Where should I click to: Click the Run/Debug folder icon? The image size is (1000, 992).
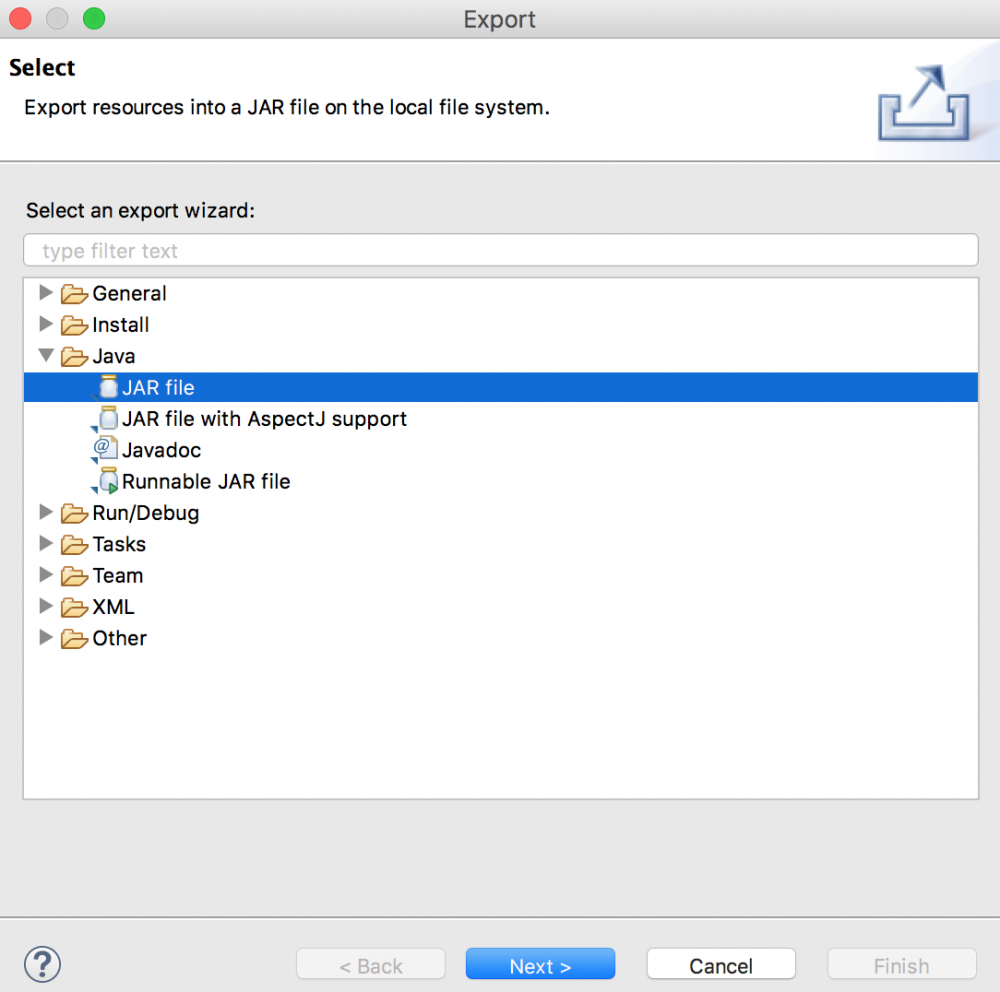coord(74,514)
